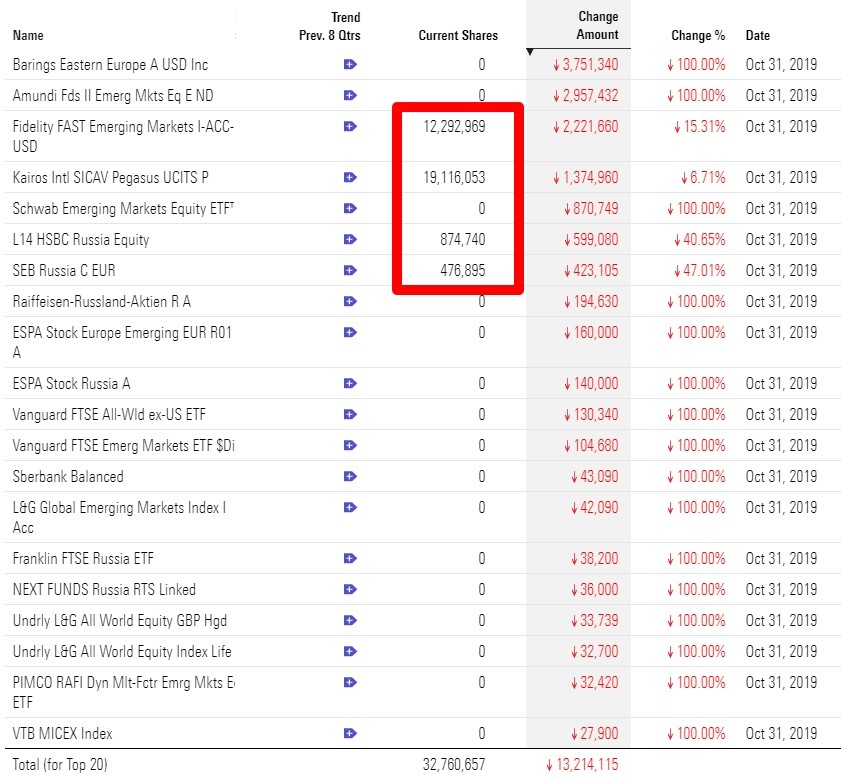Open trend icon for L14 HSBC Russia Equity
Image resolution: width=842 pixels, height=779 pixels.
[350, 239]
